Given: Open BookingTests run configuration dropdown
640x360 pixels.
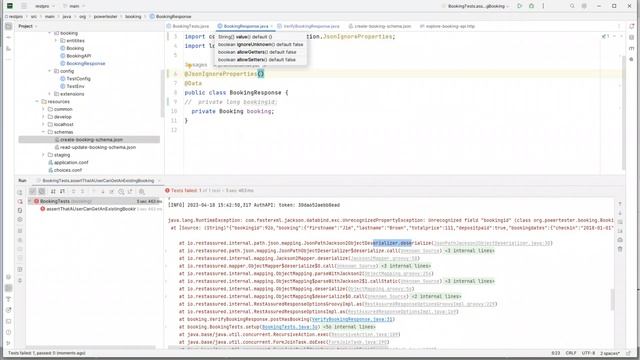Looking at the screenshot, I should click(476, 6).
